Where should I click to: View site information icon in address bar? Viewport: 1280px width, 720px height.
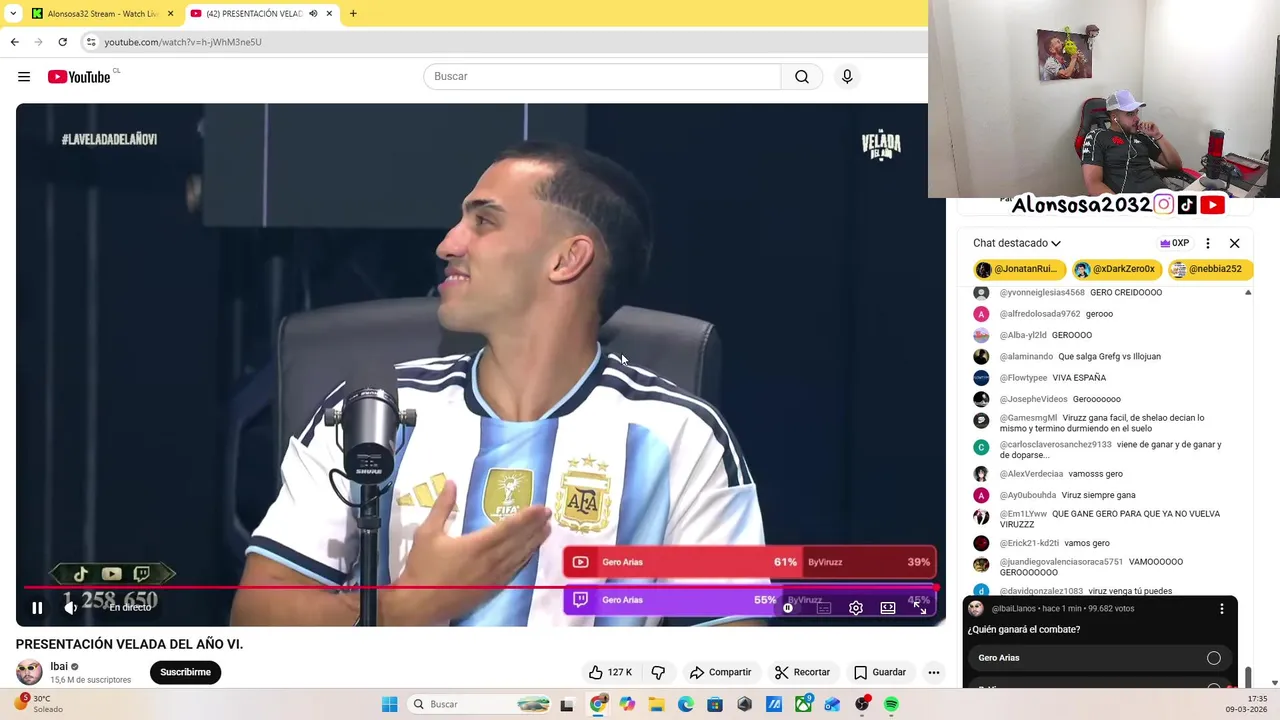pyautogui.click(x=91, y=42)
